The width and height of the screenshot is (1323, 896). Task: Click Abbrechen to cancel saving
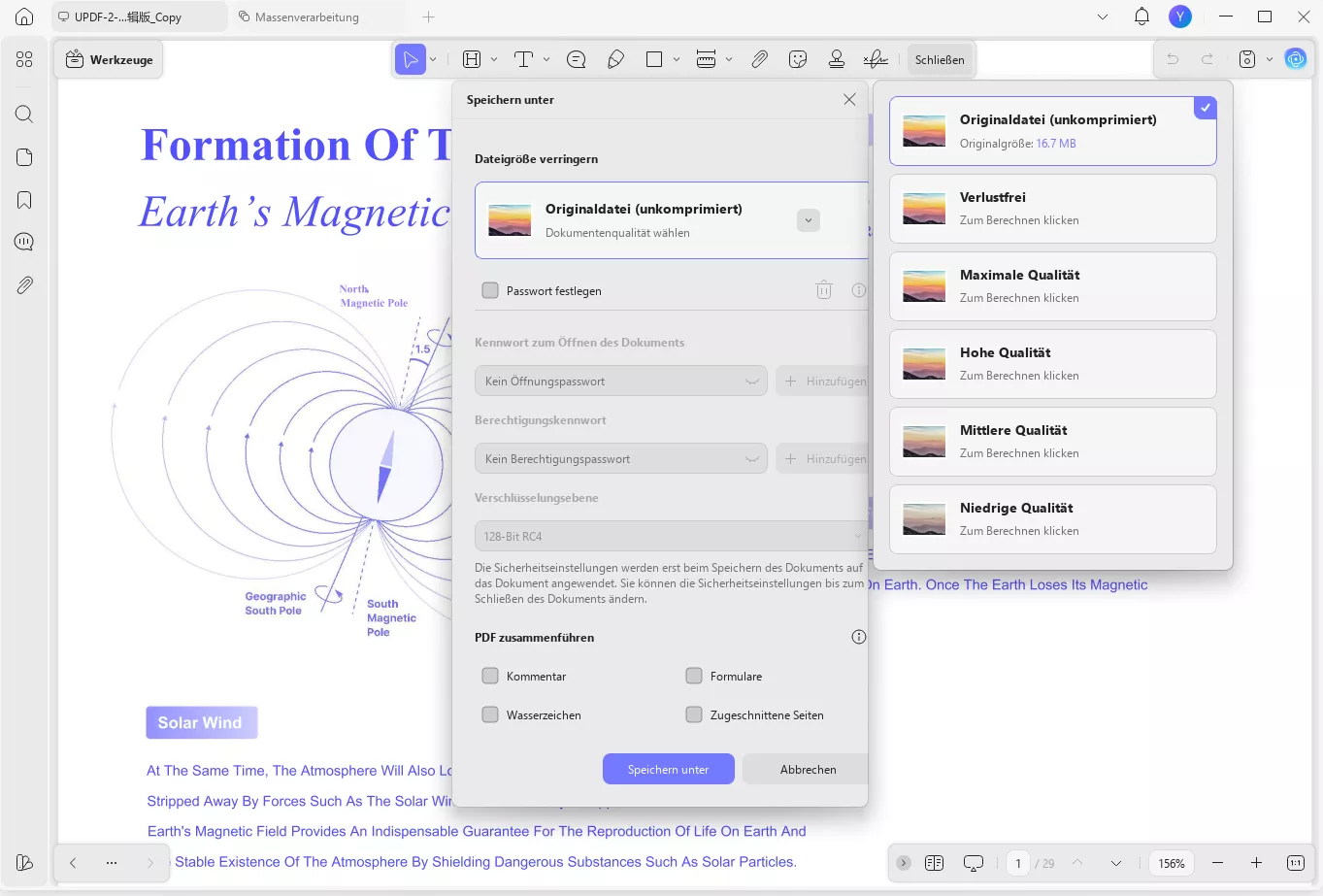(805, 769)
